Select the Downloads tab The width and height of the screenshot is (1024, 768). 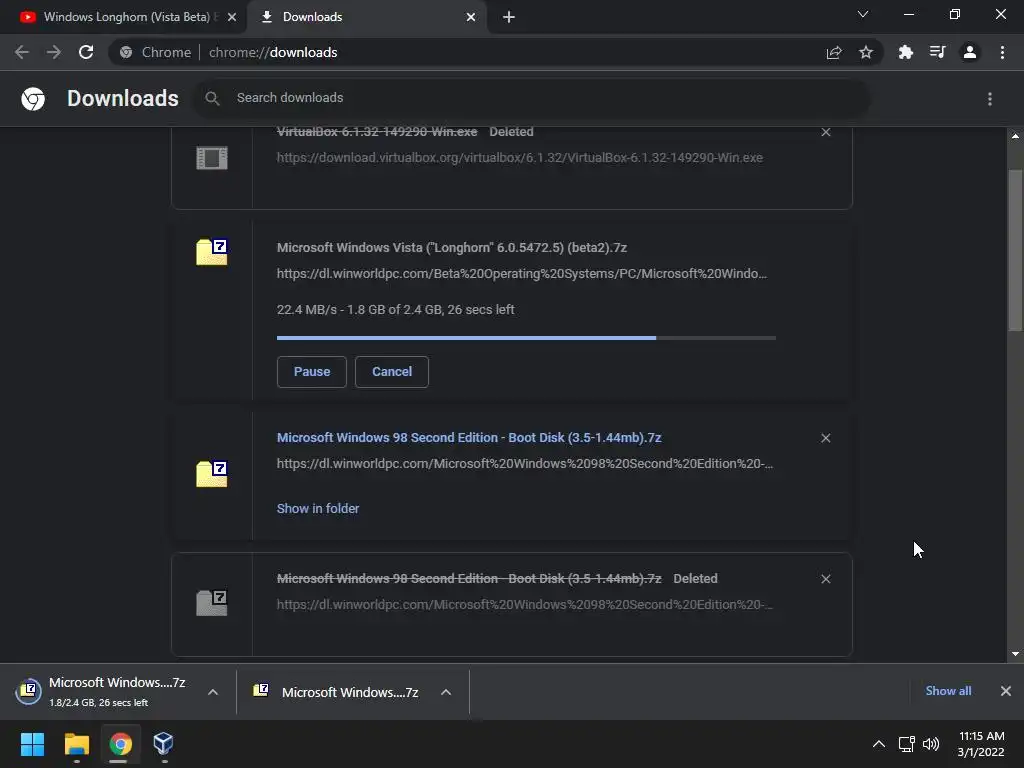(367, 17)
